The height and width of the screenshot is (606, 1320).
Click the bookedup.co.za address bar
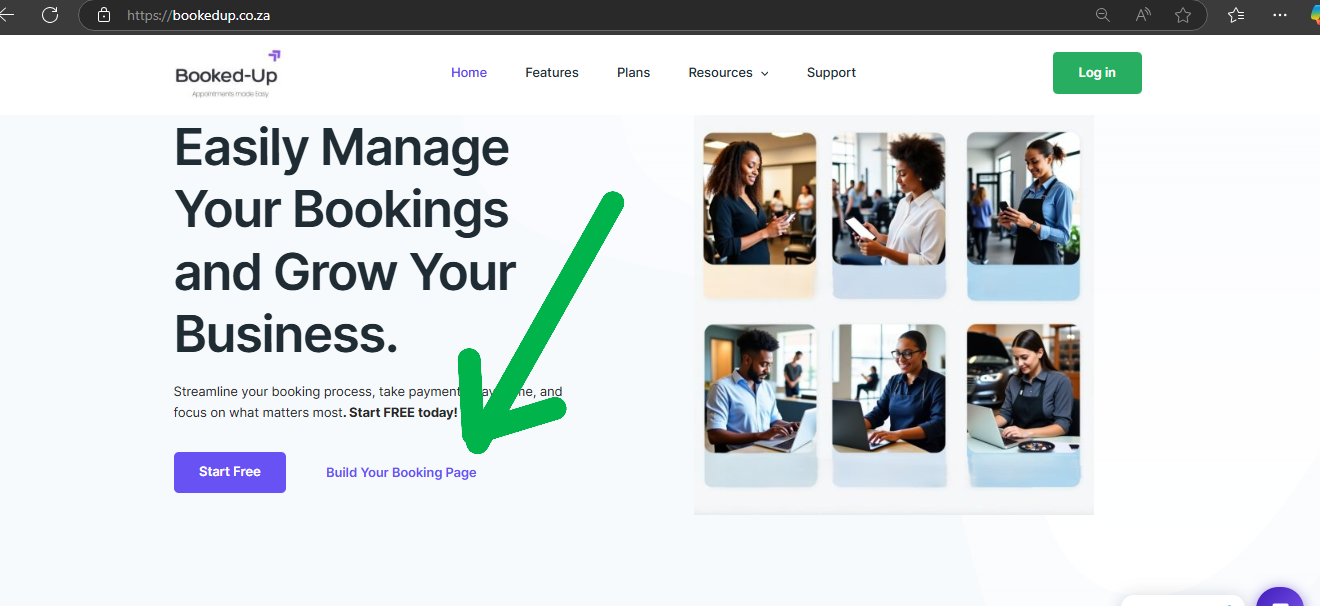point(600,15)
